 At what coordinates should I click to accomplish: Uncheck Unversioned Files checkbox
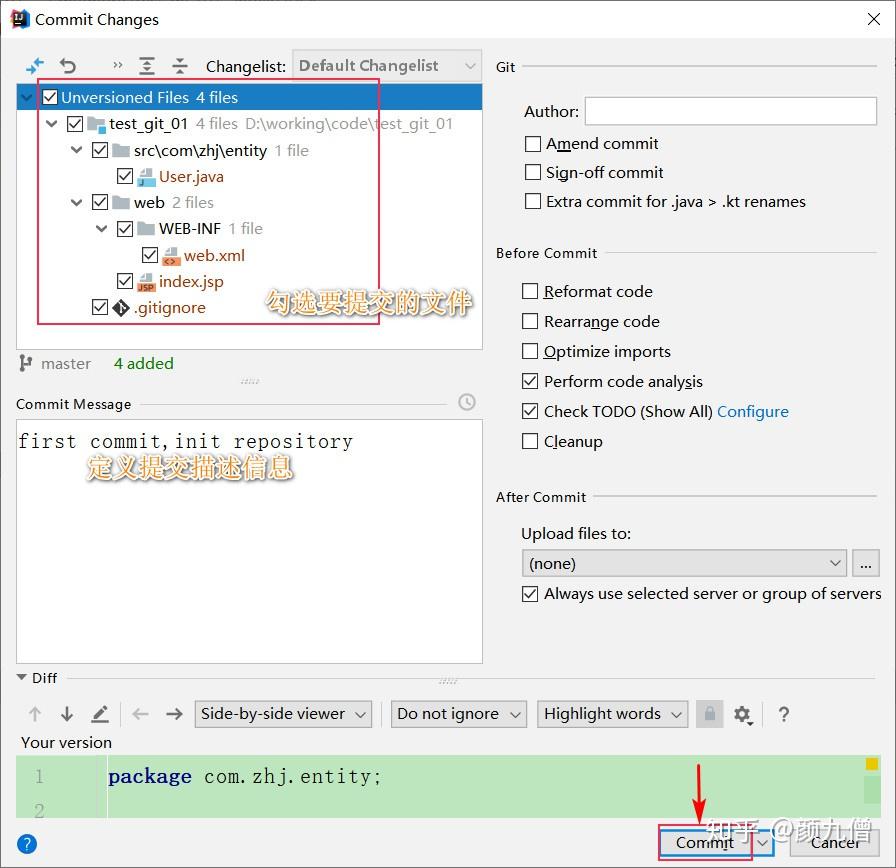click(x=50, y=97)
